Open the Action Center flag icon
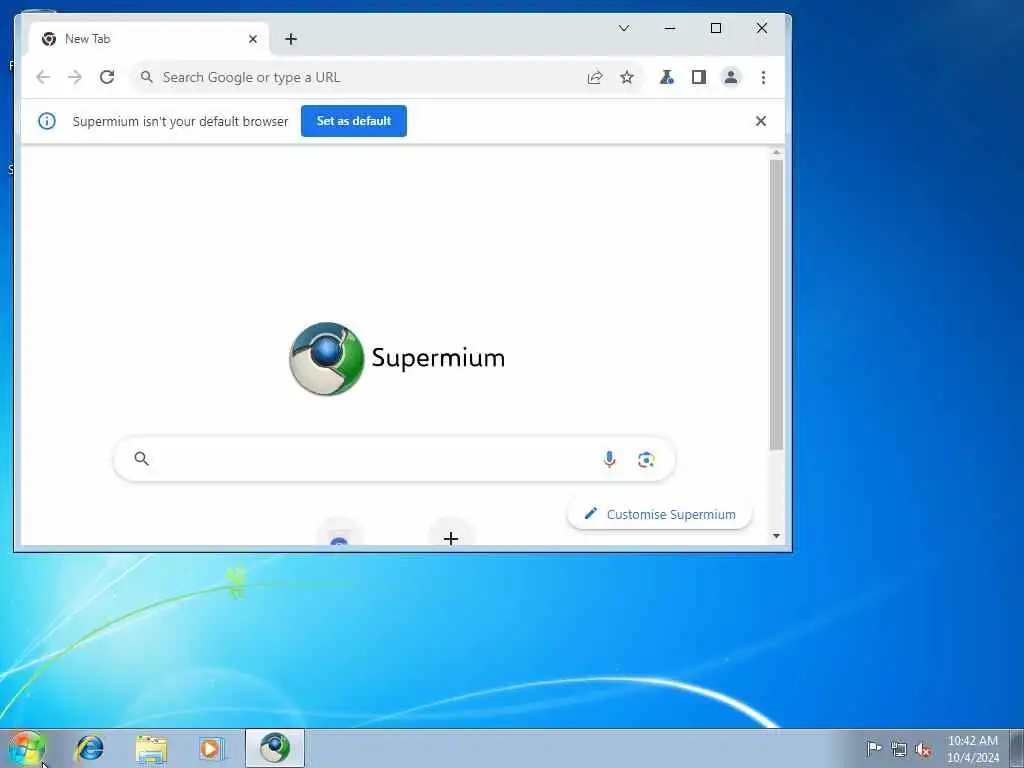 pyautogui.click(x=874, y=748)
